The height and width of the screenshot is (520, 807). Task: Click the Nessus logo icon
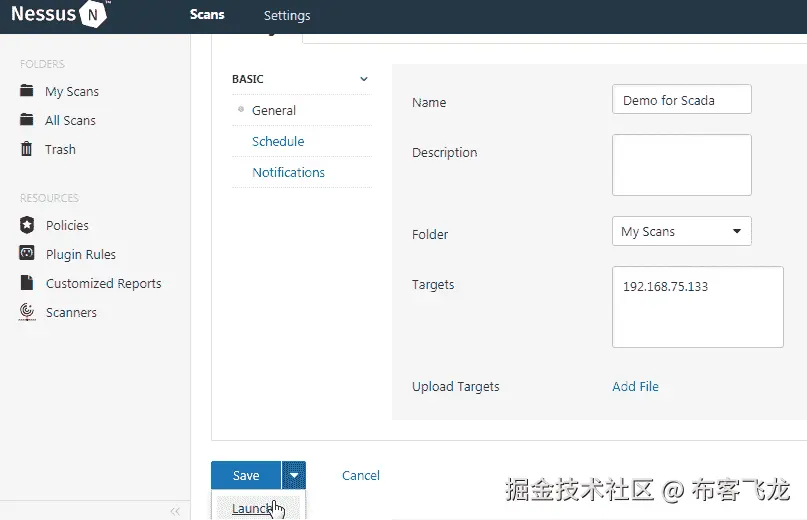[93, 14]
